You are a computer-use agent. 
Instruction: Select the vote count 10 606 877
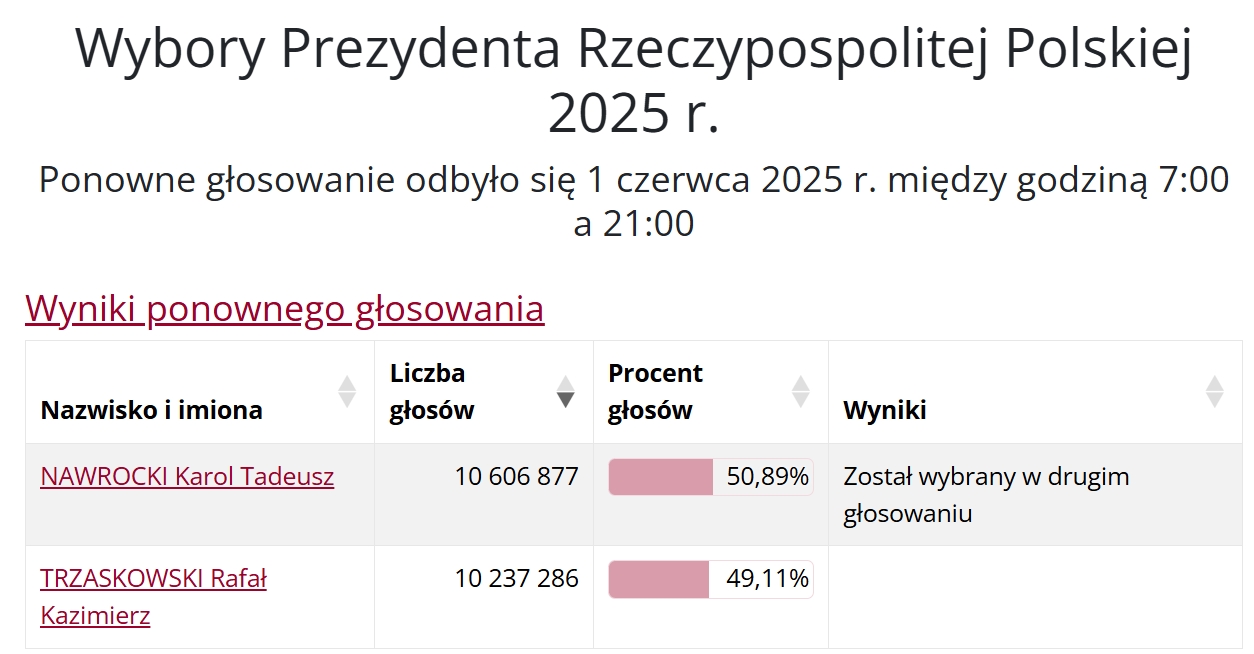pos(516,476)
